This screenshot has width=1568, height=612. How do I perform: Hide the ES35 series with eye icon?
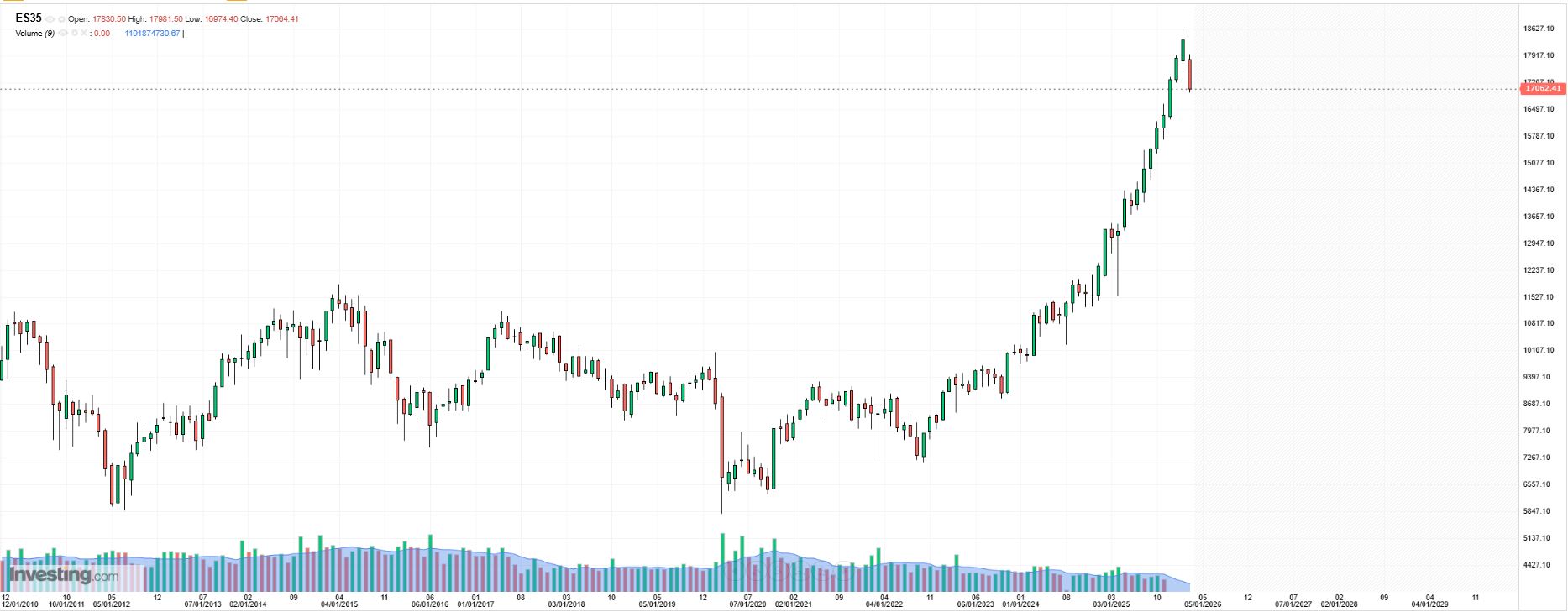[x=51, y=19]
